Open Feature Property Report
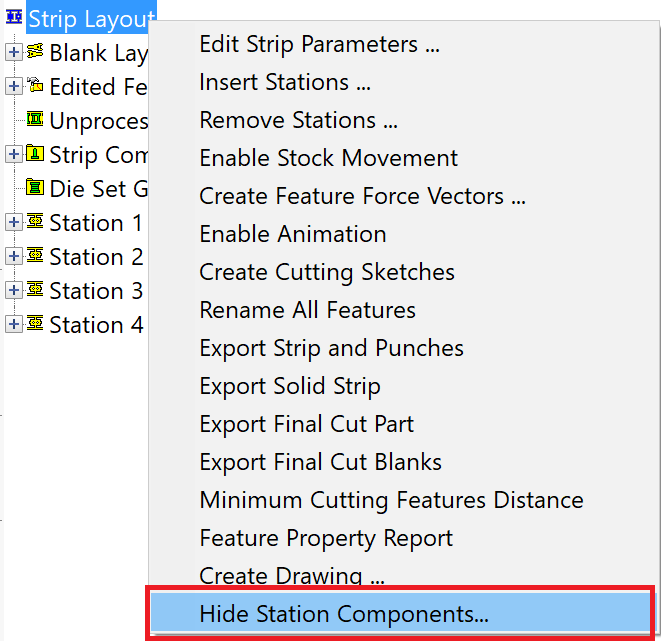 [326, 538]
